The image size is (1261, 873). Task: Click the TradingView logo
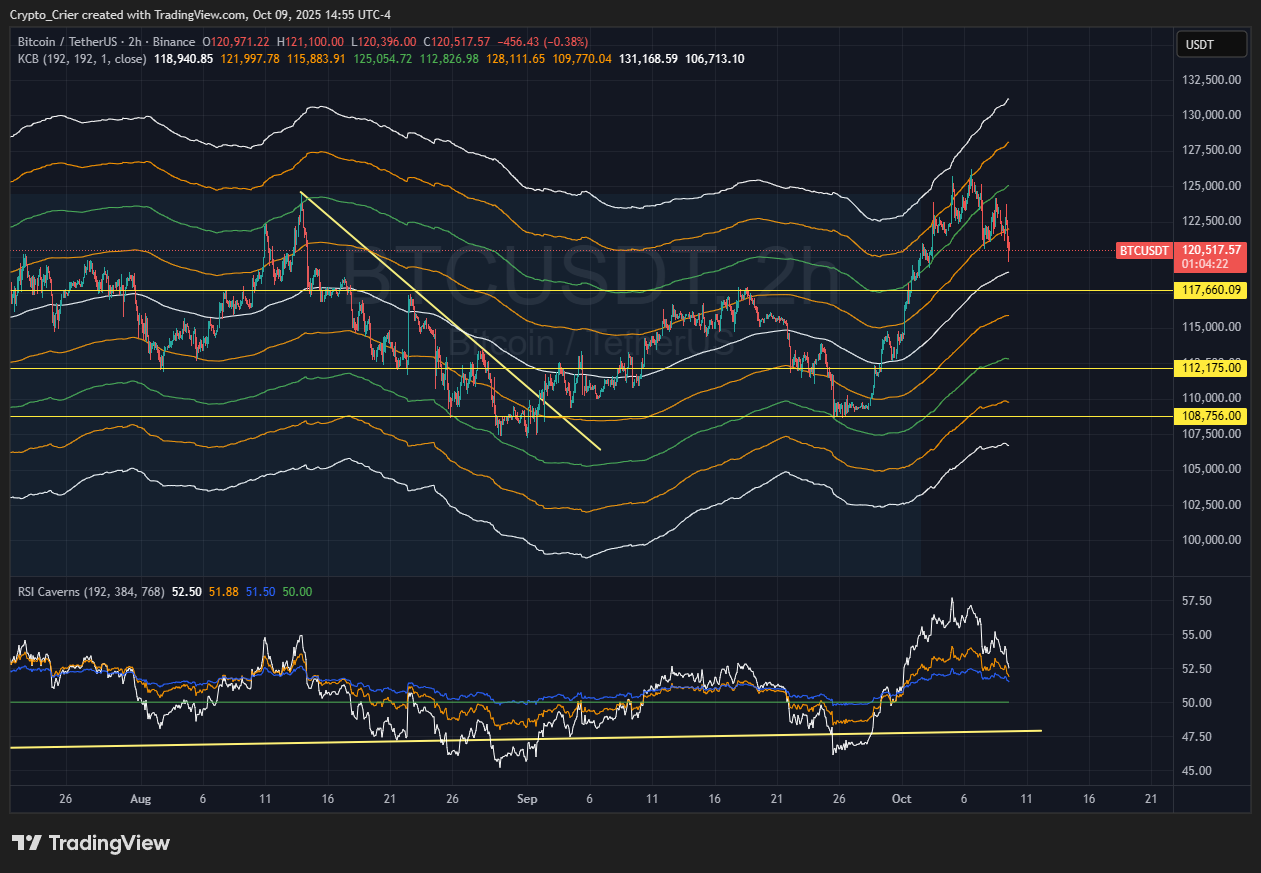click(90, 843)
